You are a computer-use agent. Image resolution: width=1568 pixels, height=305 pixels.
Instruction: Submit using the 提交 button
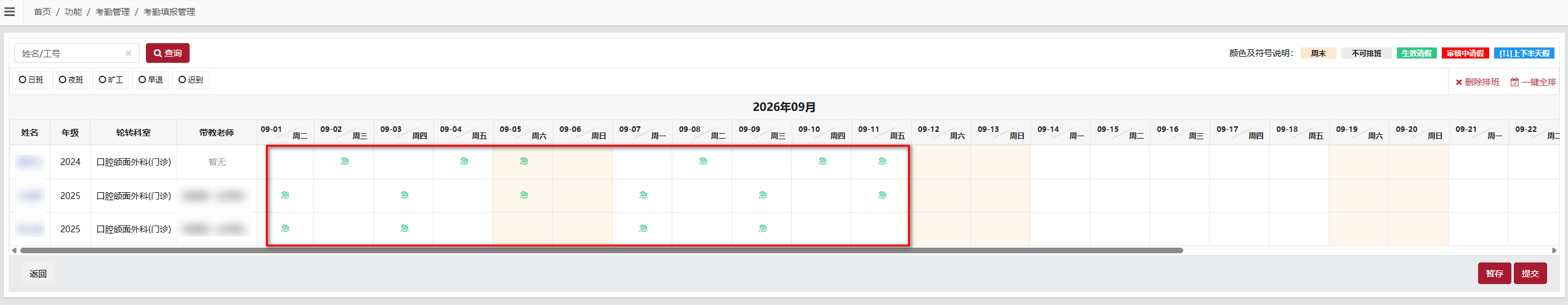(1530, 274)
